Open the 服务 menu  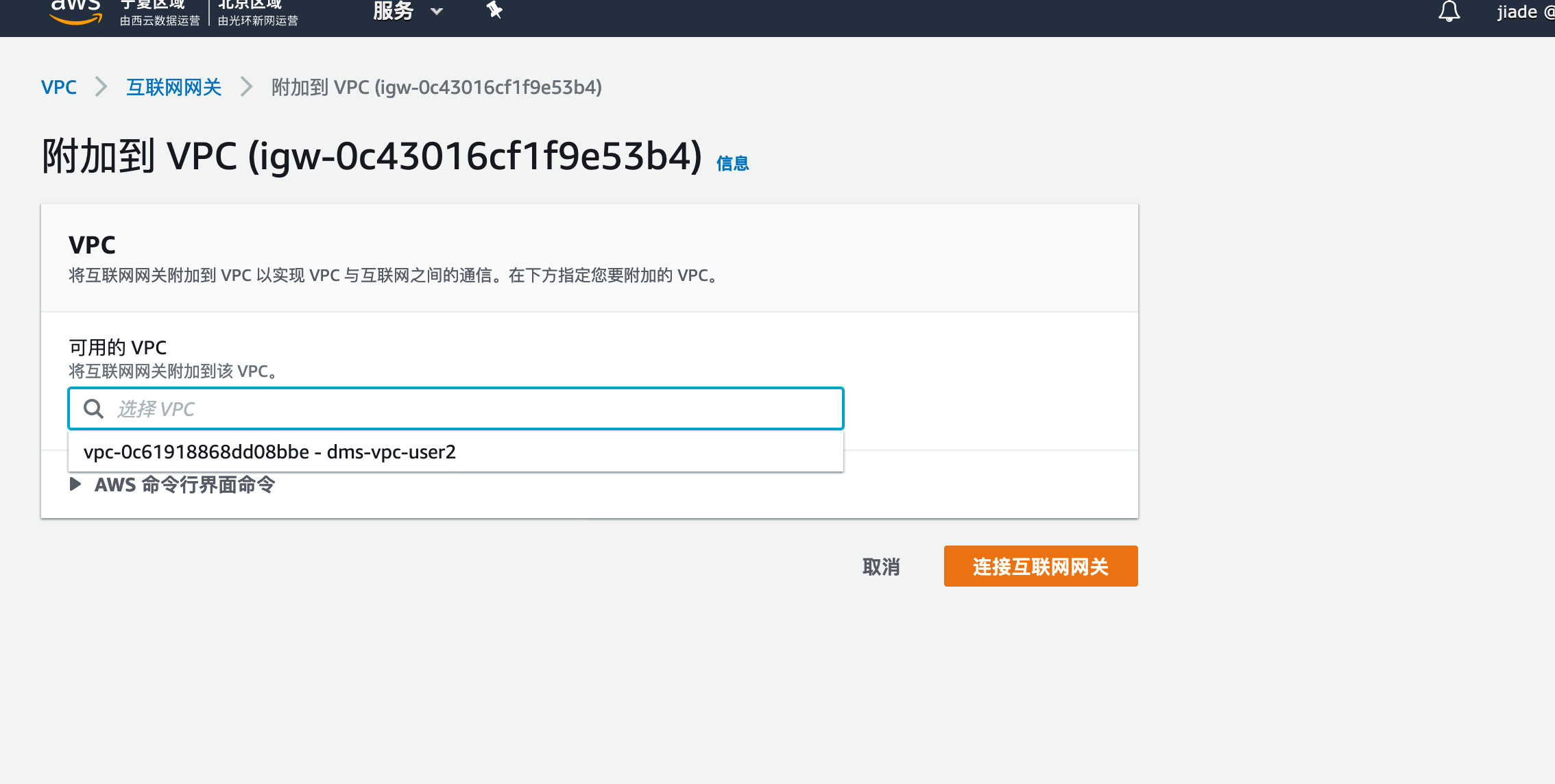pyautogui.click(x=394, y=11)
